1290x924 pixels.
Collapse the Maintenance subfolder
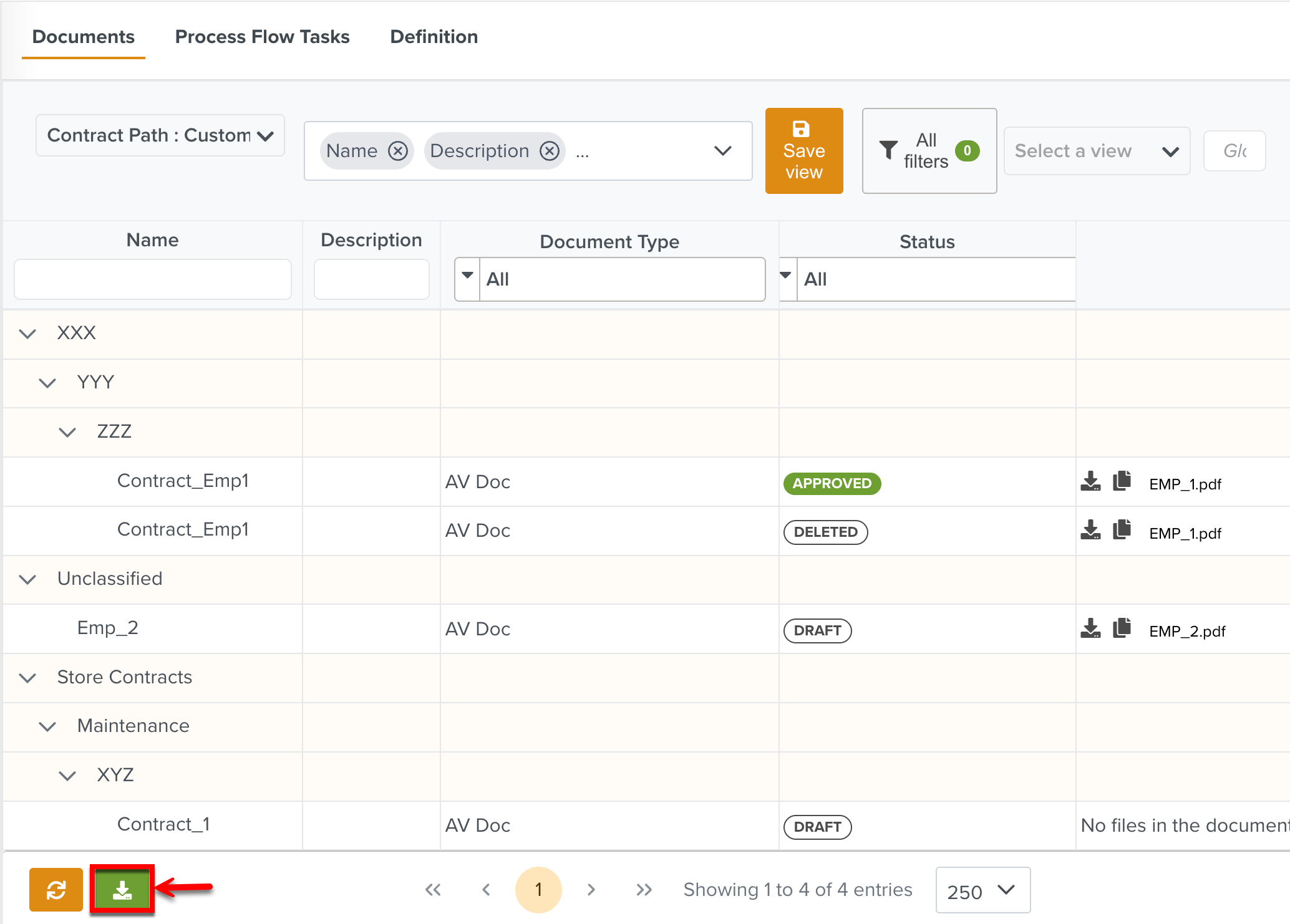[x=47, y=726]
